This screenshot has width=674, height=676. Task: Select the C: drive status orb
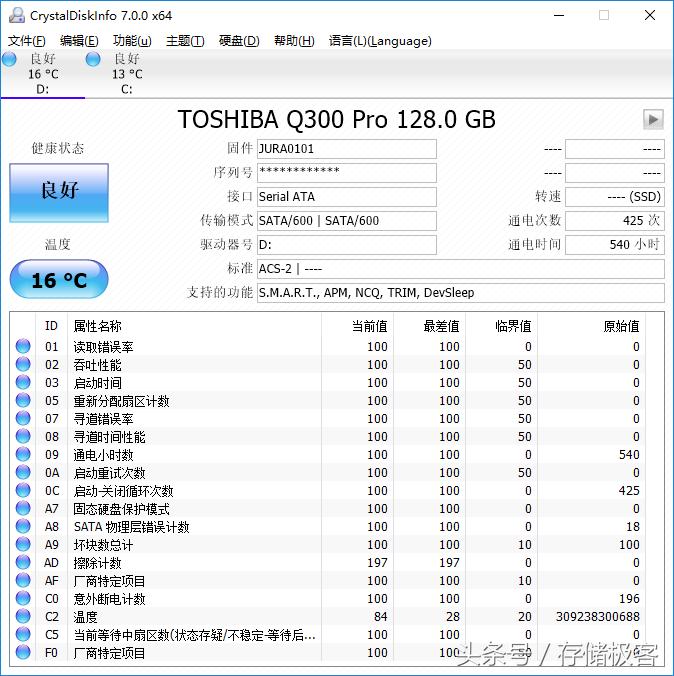93,59
